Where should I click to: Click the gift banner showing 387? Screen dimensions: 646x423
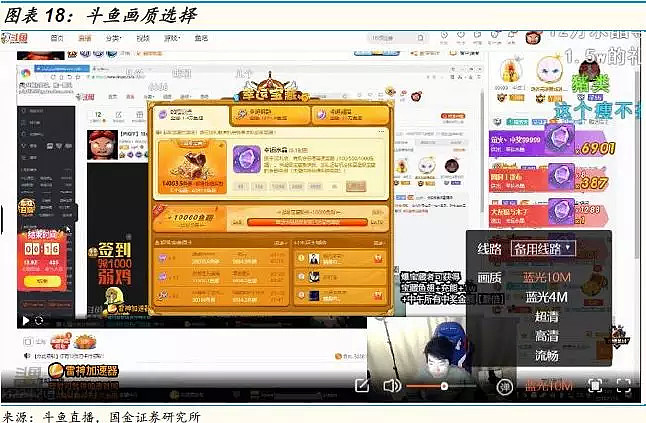point(549,178)
